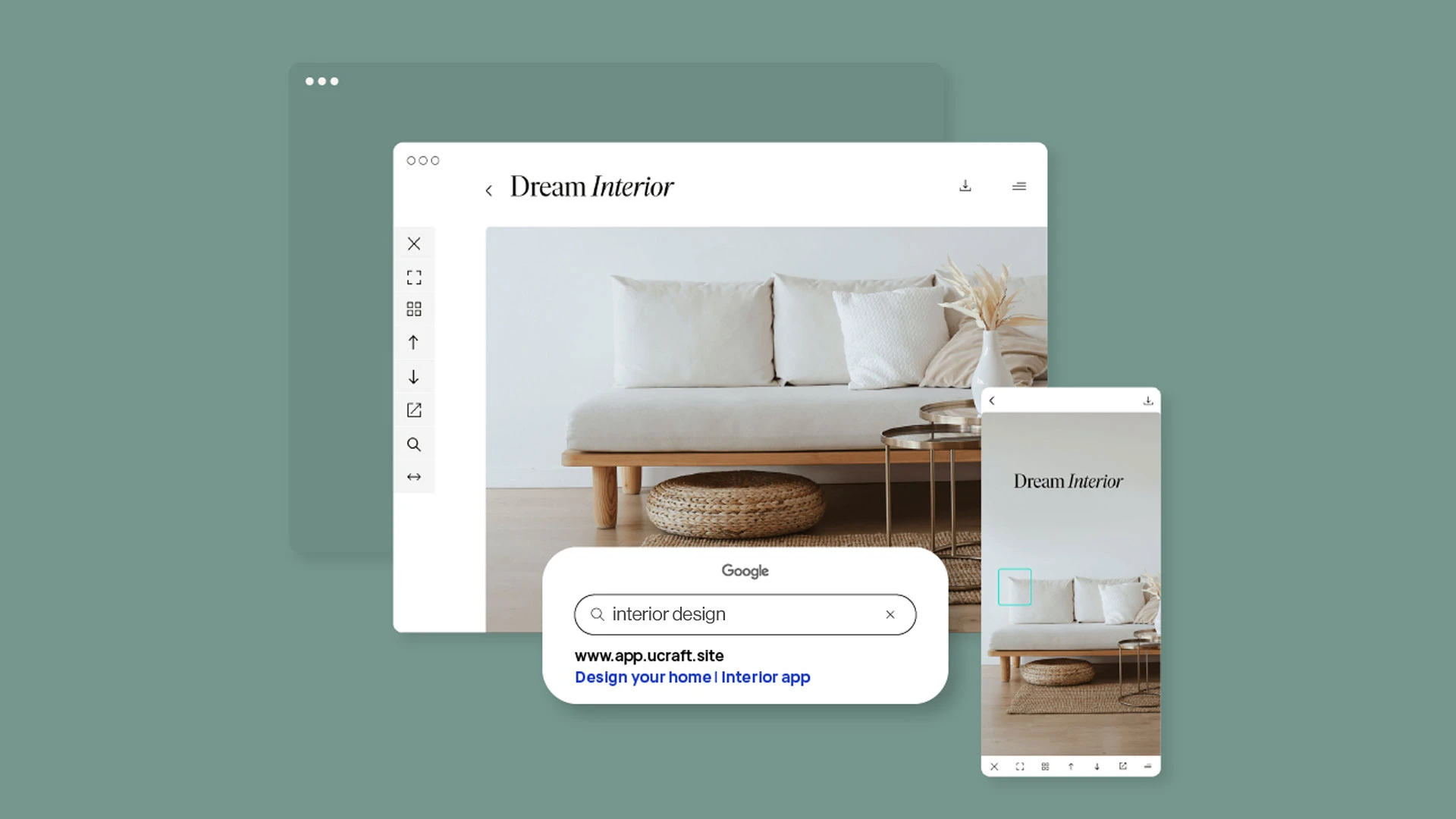Click the mobile download icon top right
The image size is (1456, 819).
pyautogui.click(x=1147, y=400)
